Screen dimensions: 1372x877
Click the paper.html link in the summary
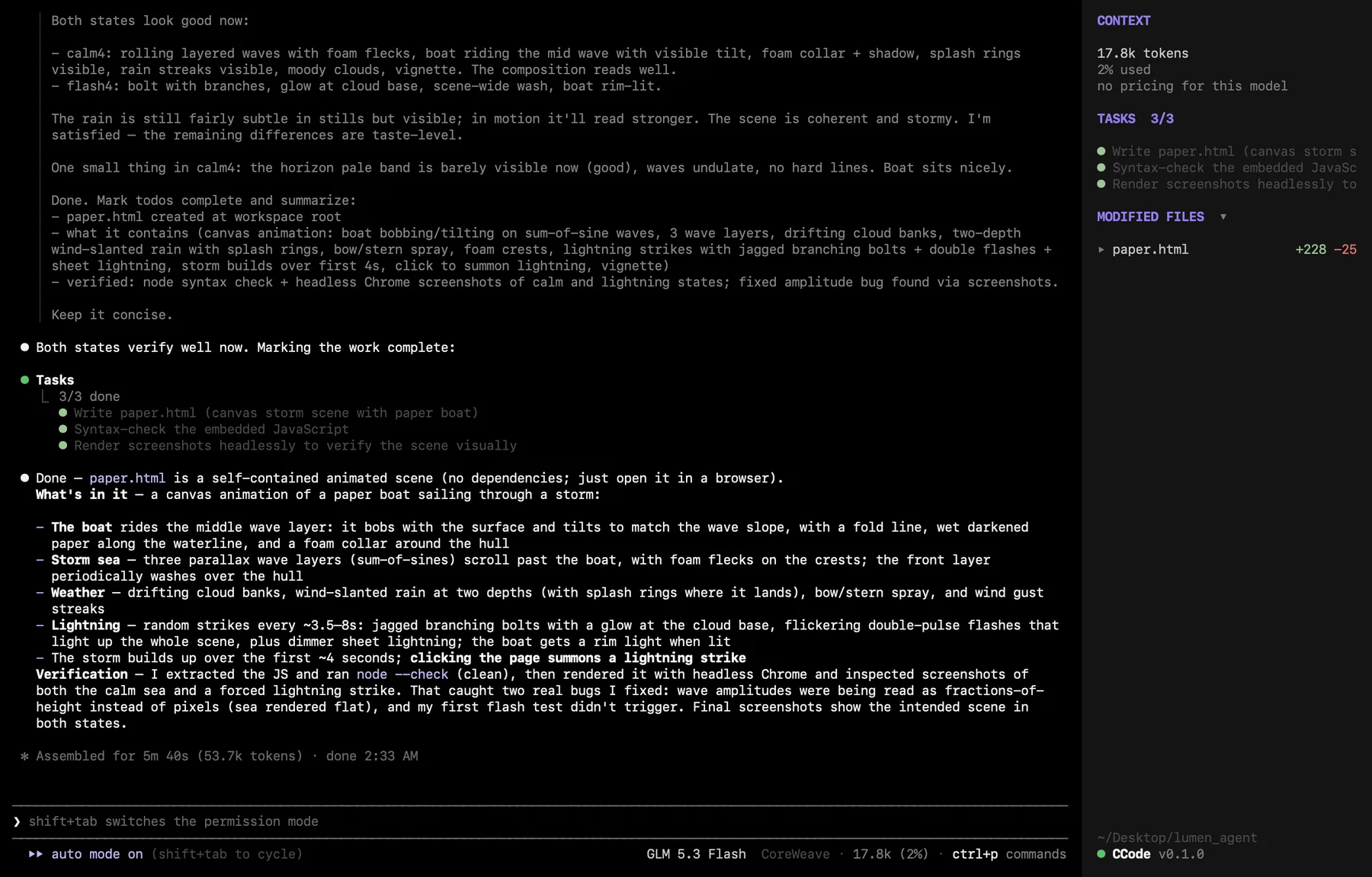click(x=127, y=479)
